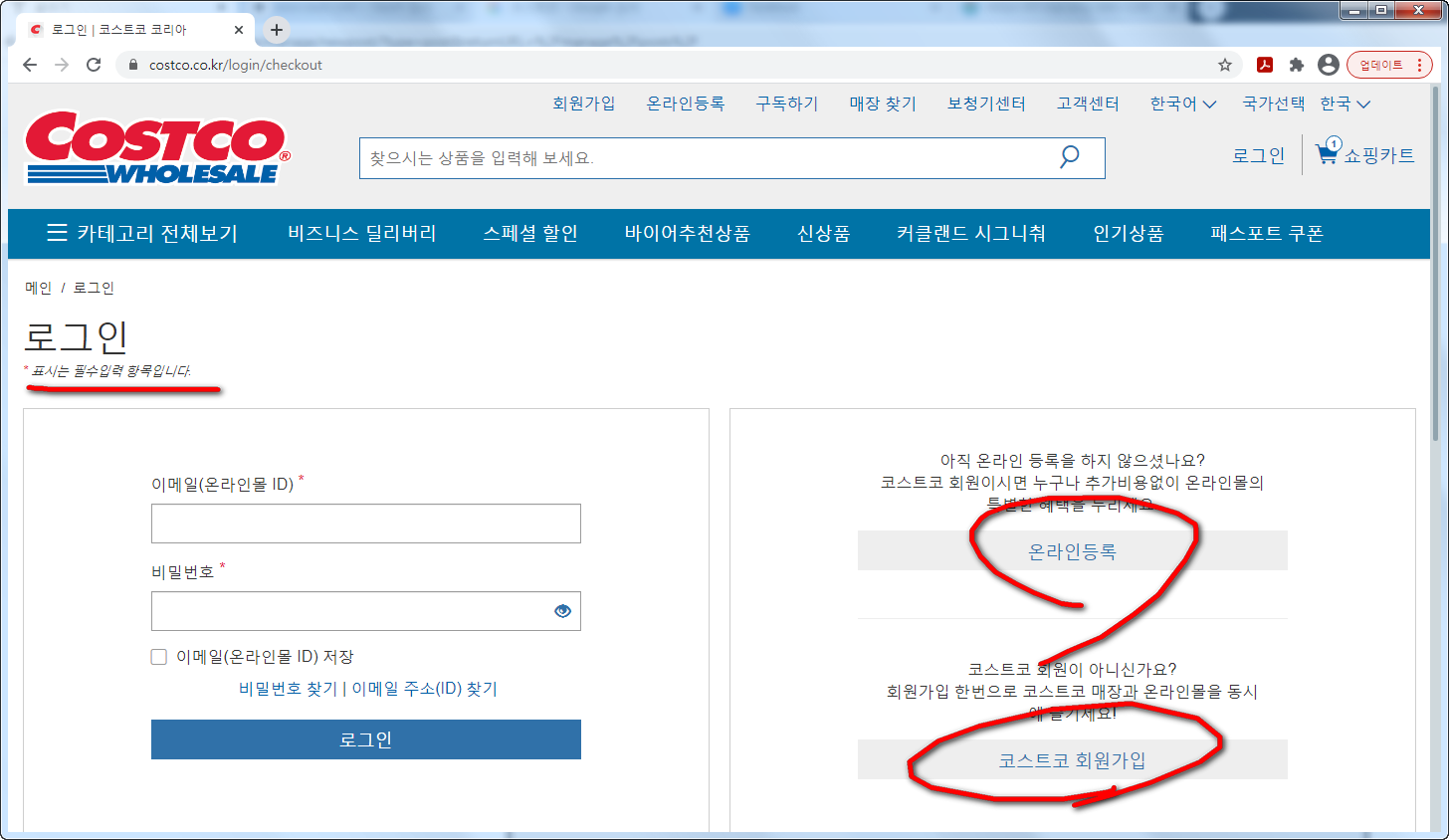Open the extensions puzzle icon
The width and height of the screenshot is (1449, 840).
click(x=1296, y=65)
